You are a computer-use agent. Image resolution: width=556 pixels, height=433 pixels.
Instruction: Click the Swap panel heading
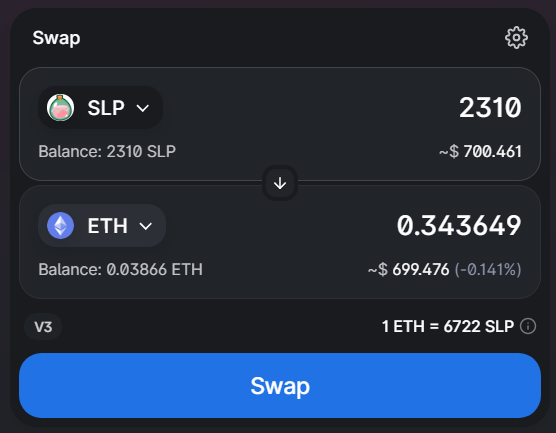coord(56,38)
